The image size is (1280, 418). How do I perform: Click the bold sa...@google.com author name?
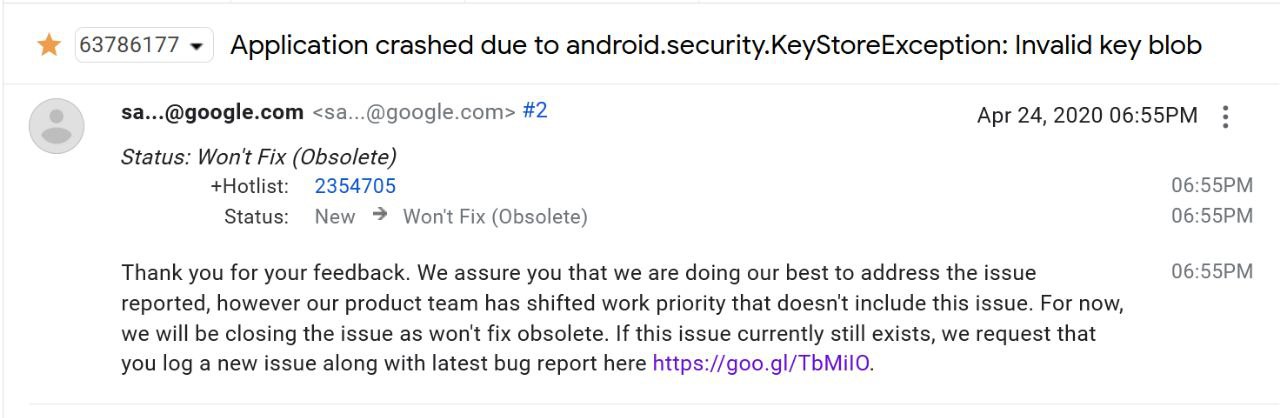[212, 112]
